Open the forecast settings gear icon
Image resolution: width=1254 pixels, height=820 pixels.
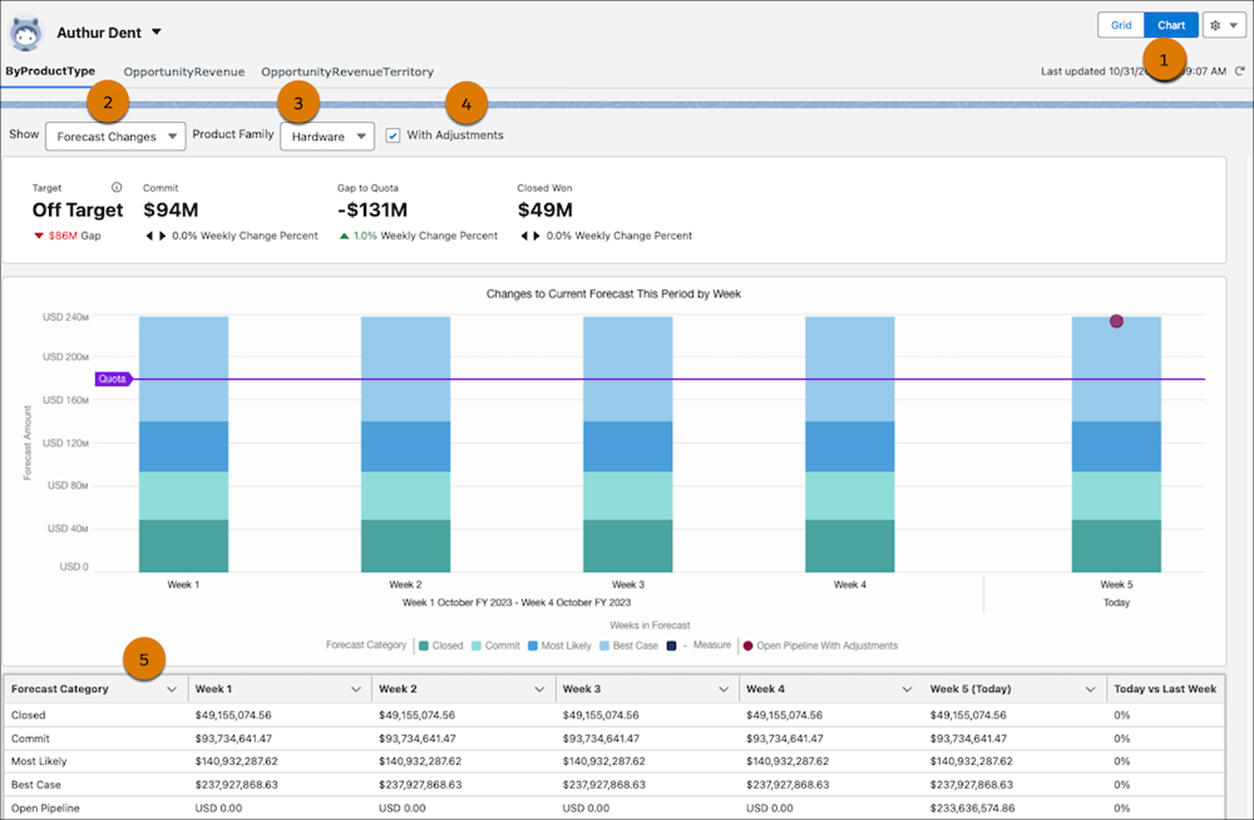[x=1215, y=24]
